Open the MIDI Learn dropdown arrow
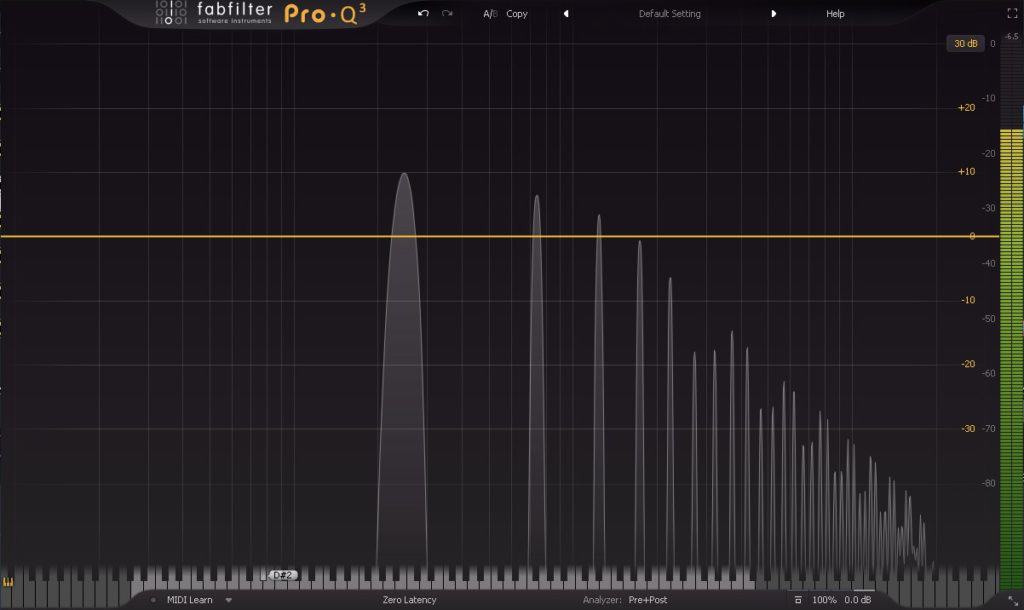Viewport: 1024px width, 610px height. click(229, 600)
